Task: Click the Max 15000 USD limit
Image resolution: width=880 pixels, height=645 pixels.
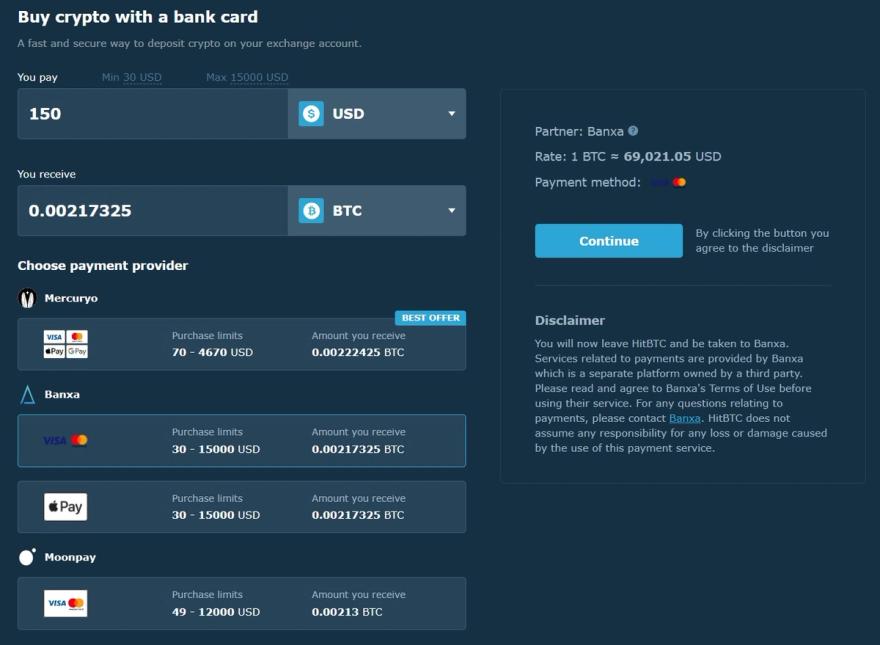Action: tap(247, 77)
